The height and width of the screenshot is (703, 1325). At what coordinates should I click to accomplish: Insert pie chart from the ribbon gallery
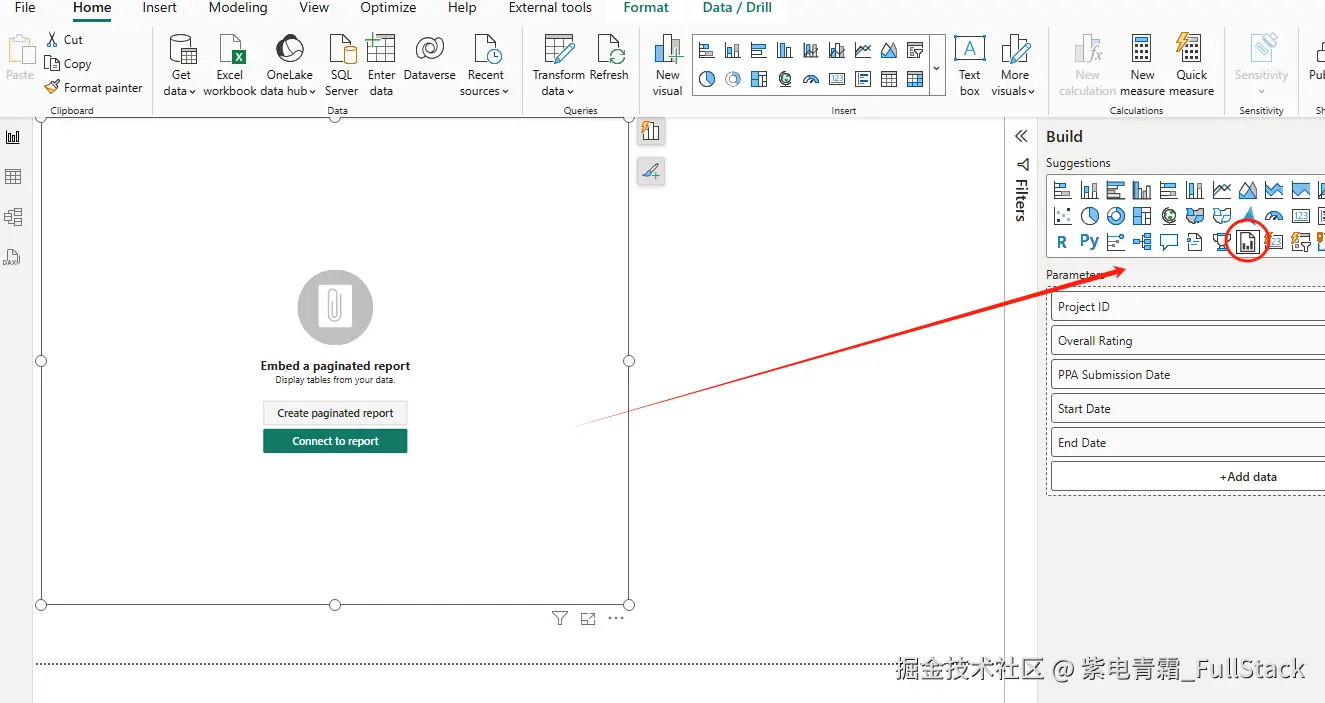click(707, 79)
